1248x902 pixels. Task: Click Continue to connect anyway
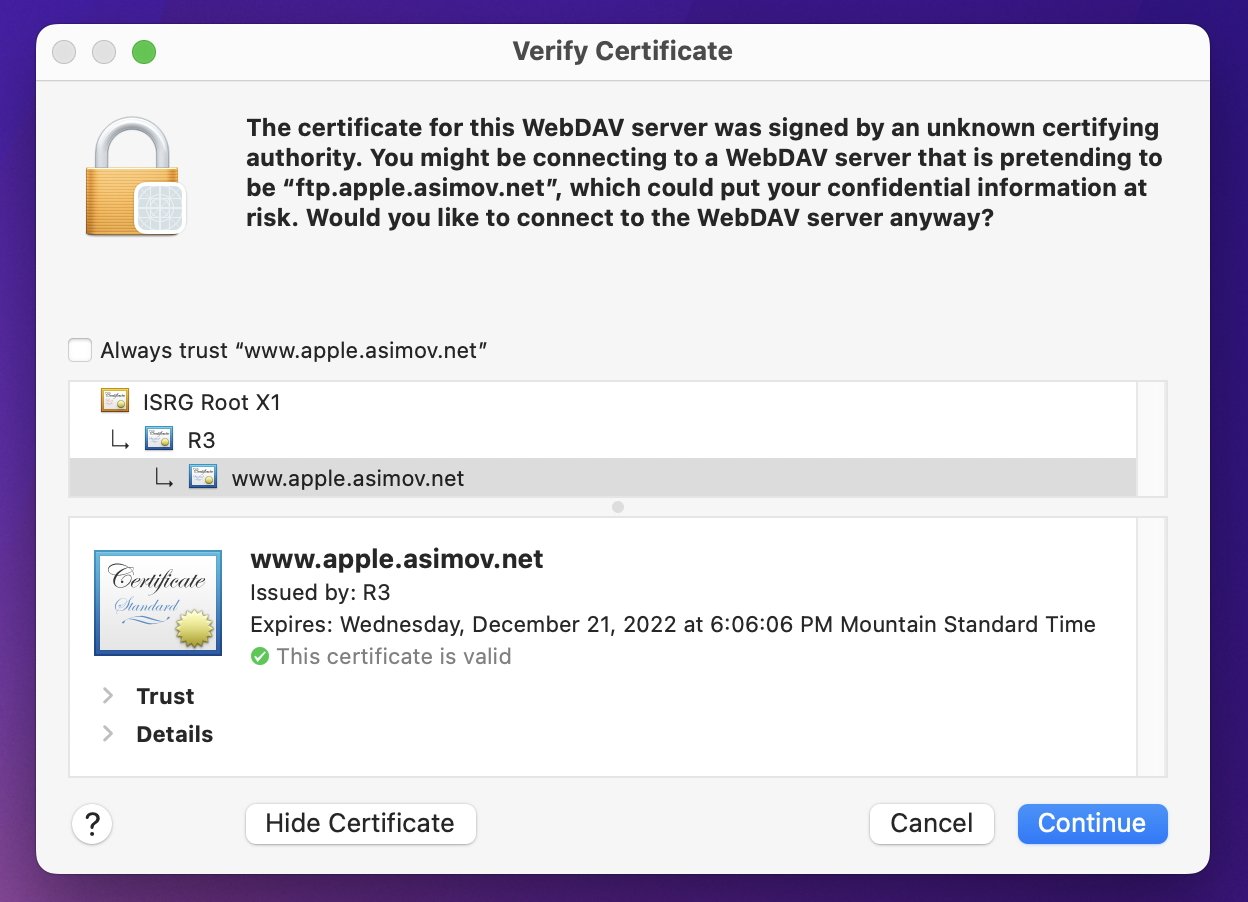(1092, 824)
